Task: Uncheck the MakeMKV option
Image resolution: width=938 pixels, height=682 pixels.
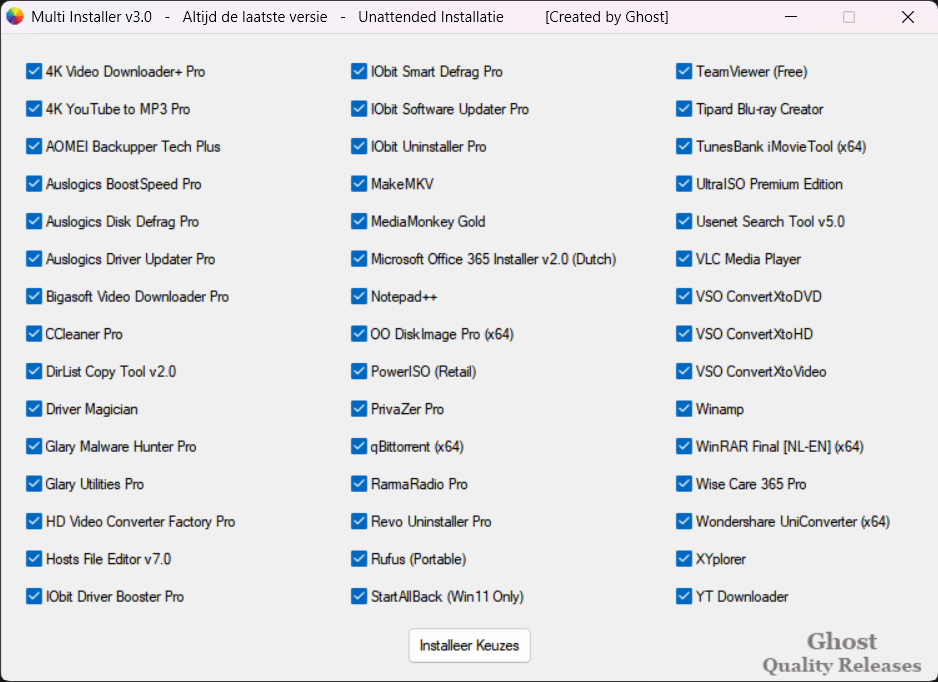Action: coord(359,184)
